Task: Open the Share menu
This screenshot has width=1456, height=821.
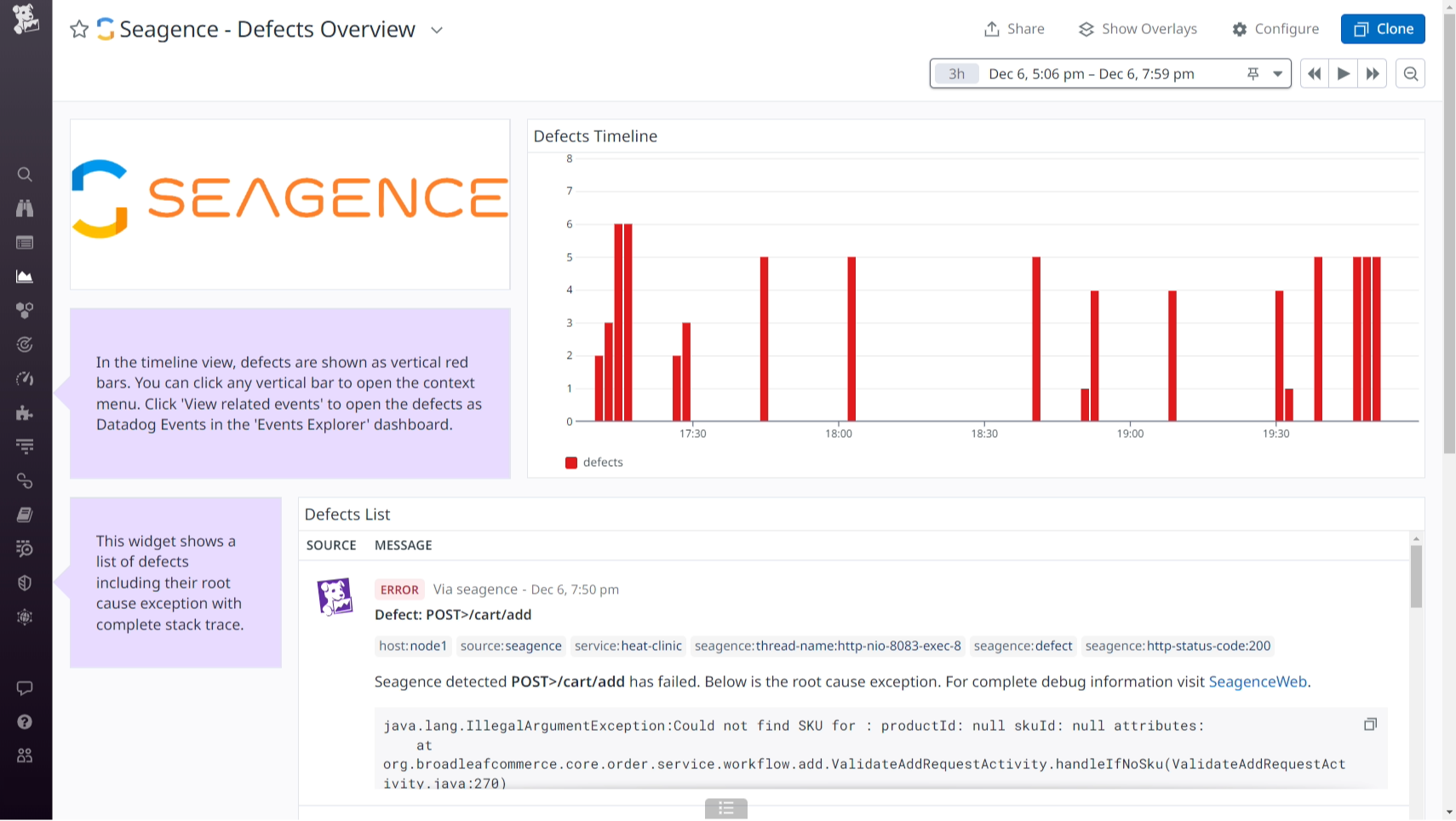Action: 1014,28
